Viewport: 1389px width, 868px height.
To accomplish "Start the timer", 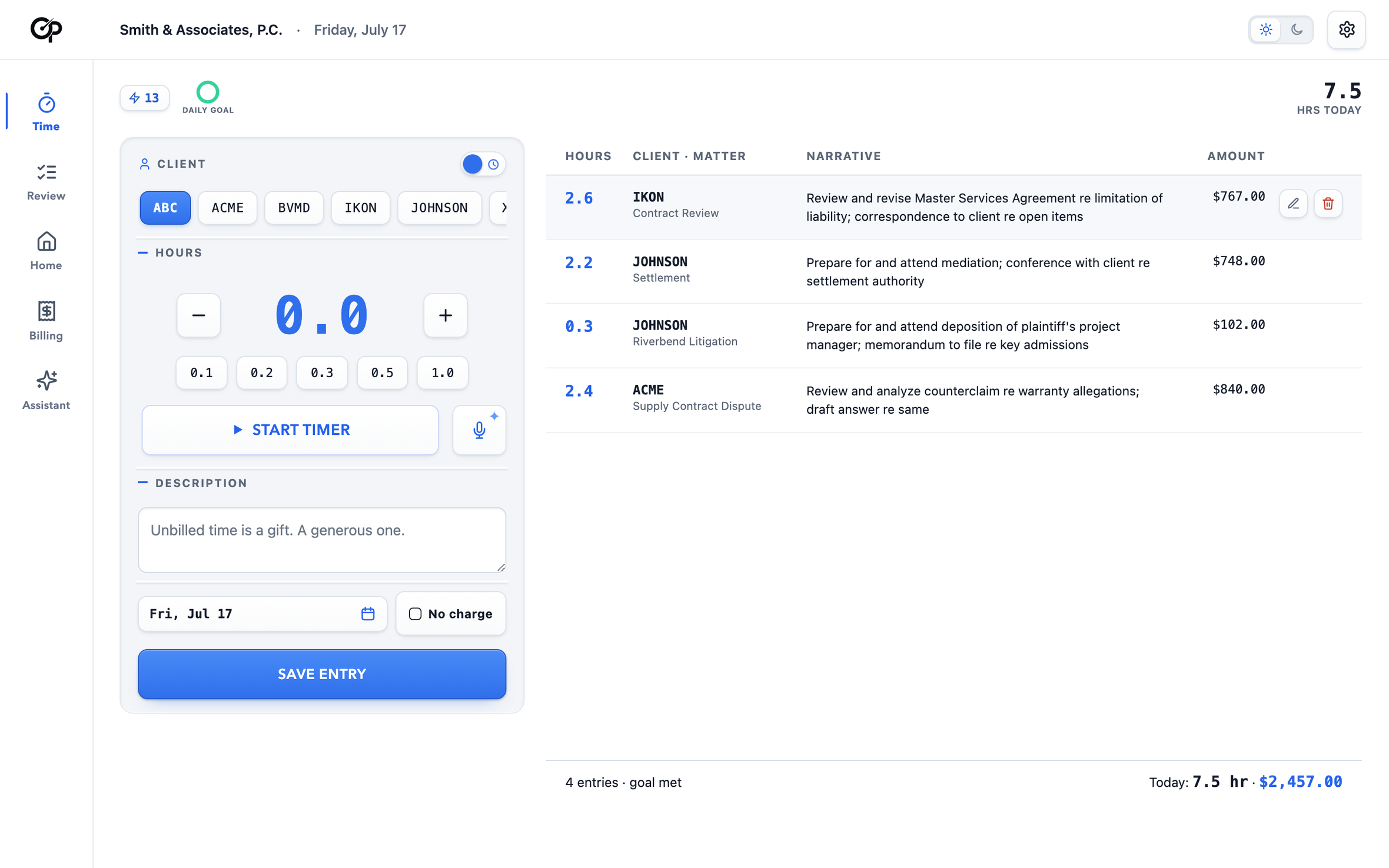I will point(290,430).
